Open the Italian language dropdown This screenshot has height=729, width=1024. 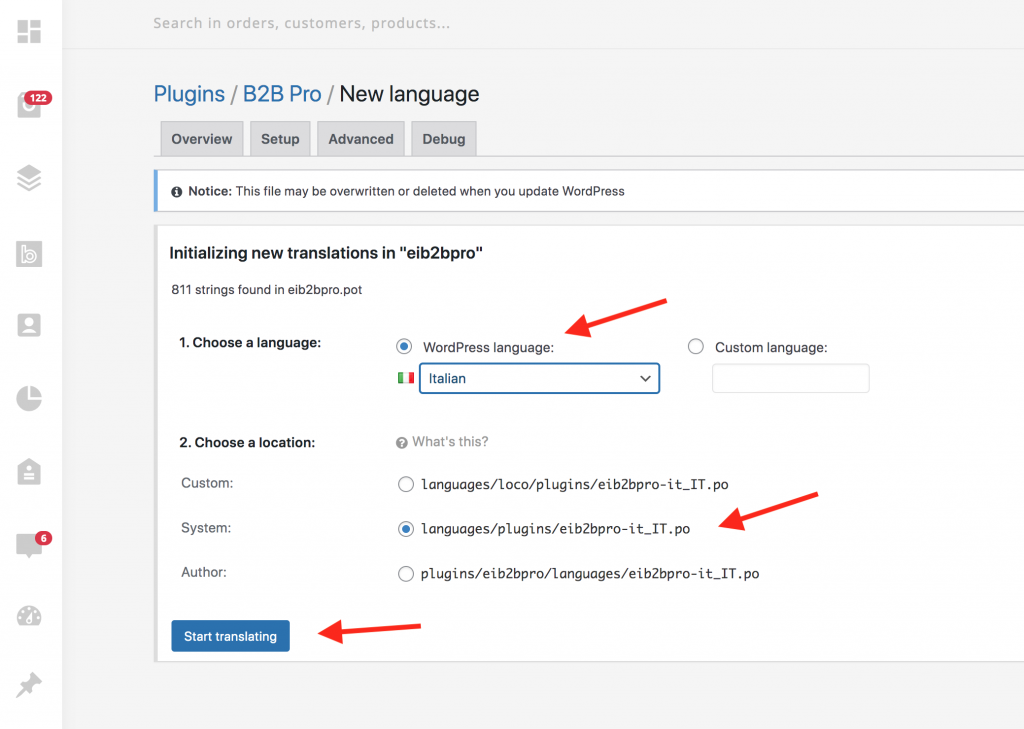tap(539, 378)
